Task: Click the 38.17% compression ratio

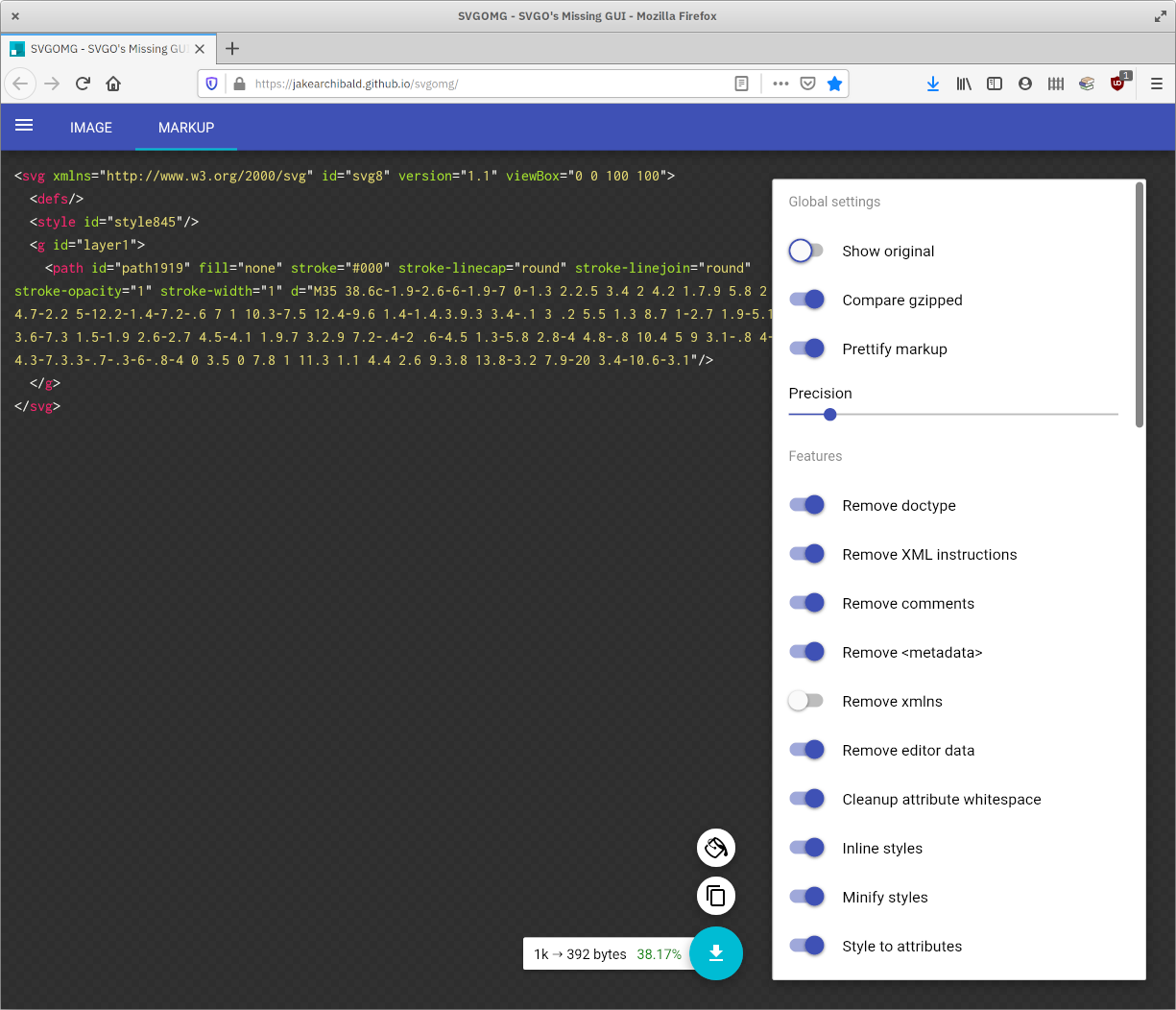Action: (x=660, y=954)
